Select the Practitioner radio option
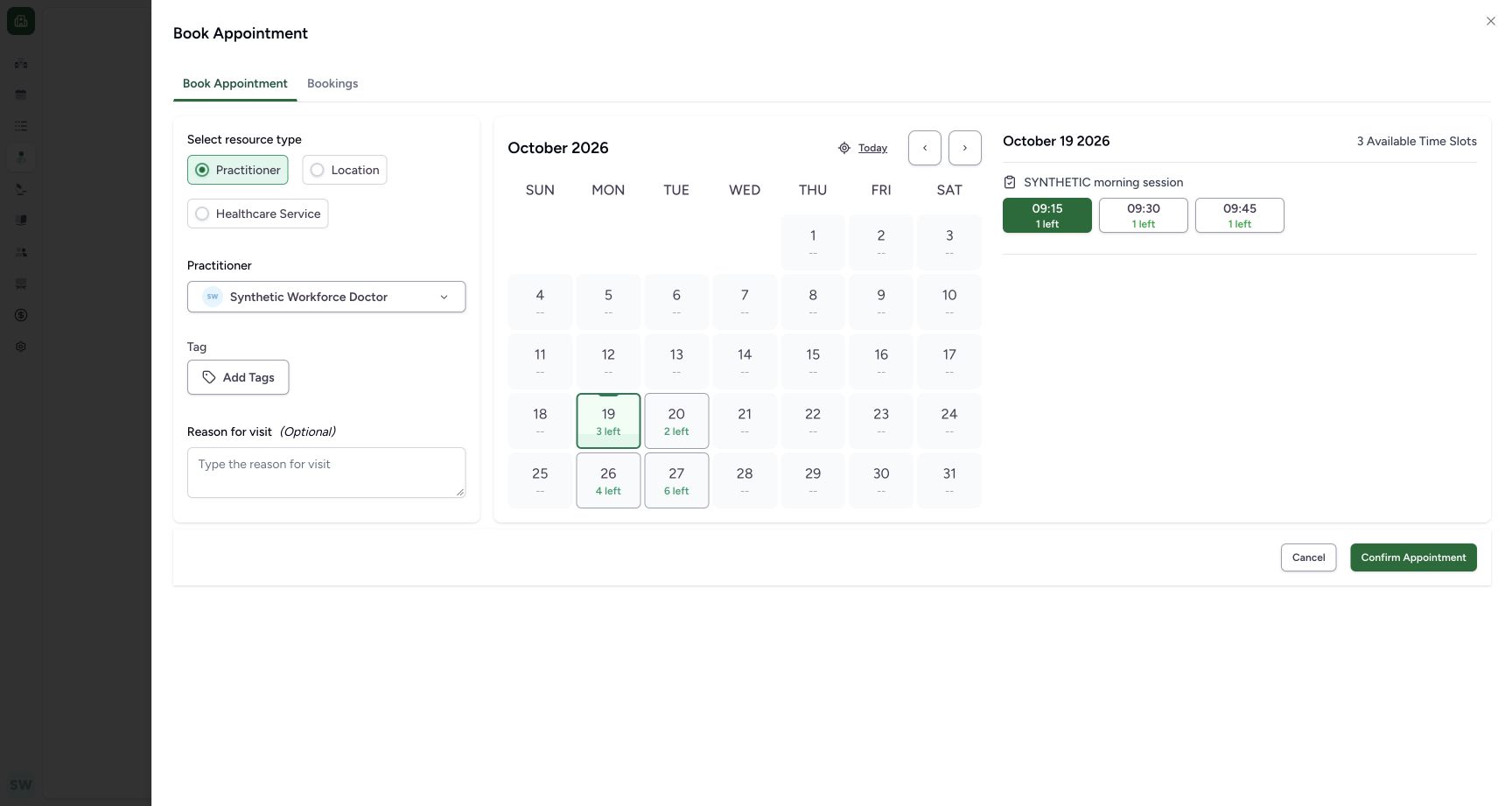 point(238,170)
